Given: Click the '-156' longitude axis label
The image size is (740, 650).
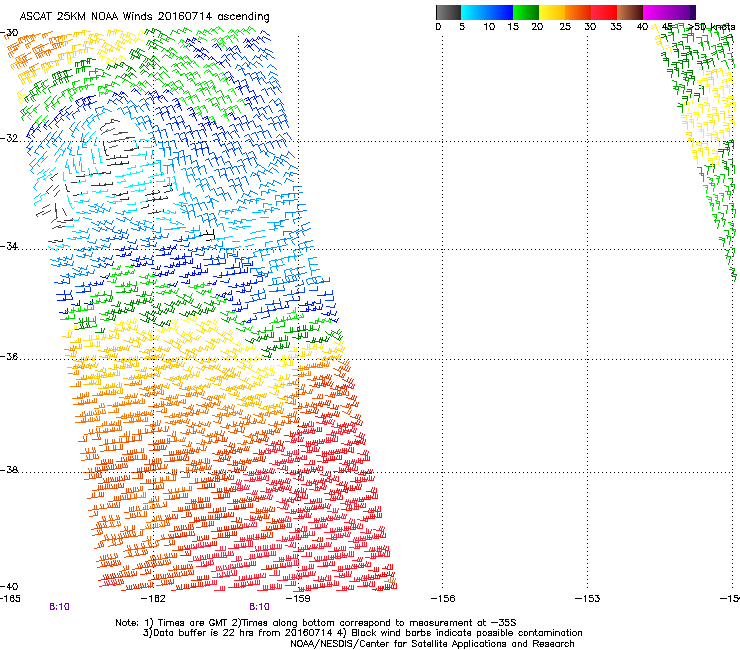Looking at the screenshot, I should pos(443,599).
